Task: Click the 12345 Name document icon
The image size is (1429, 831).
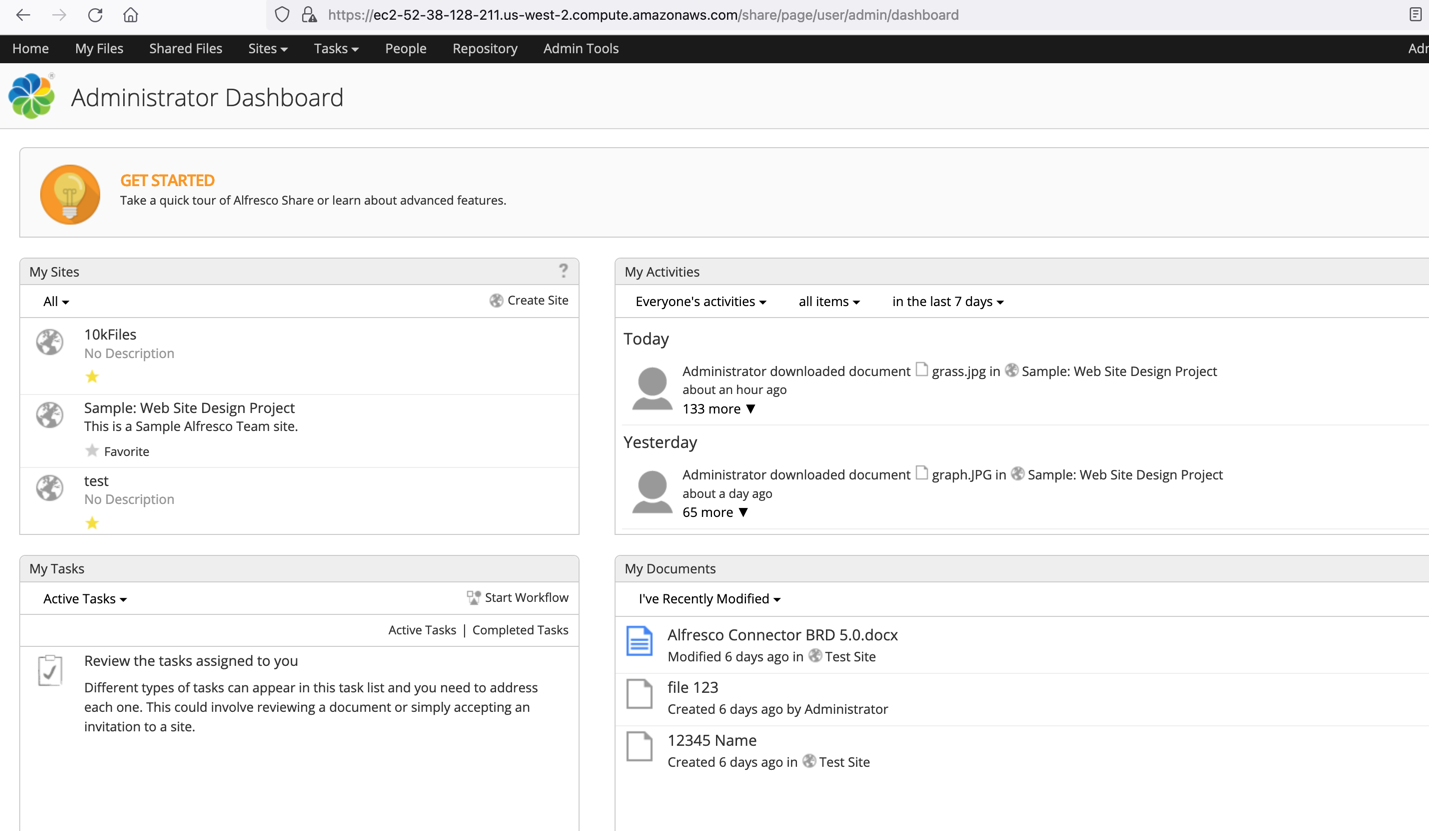Action: 639,746
